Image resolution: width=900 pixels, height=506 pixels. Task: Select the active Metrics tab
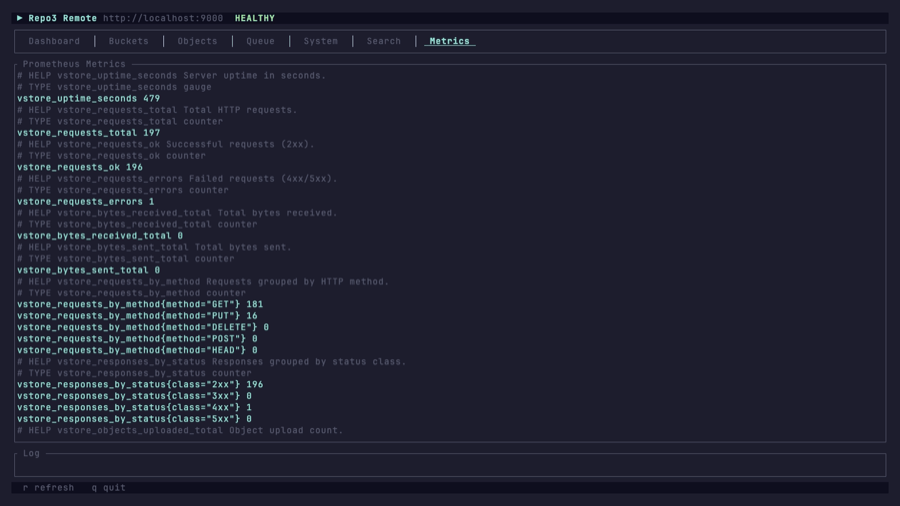449,41
